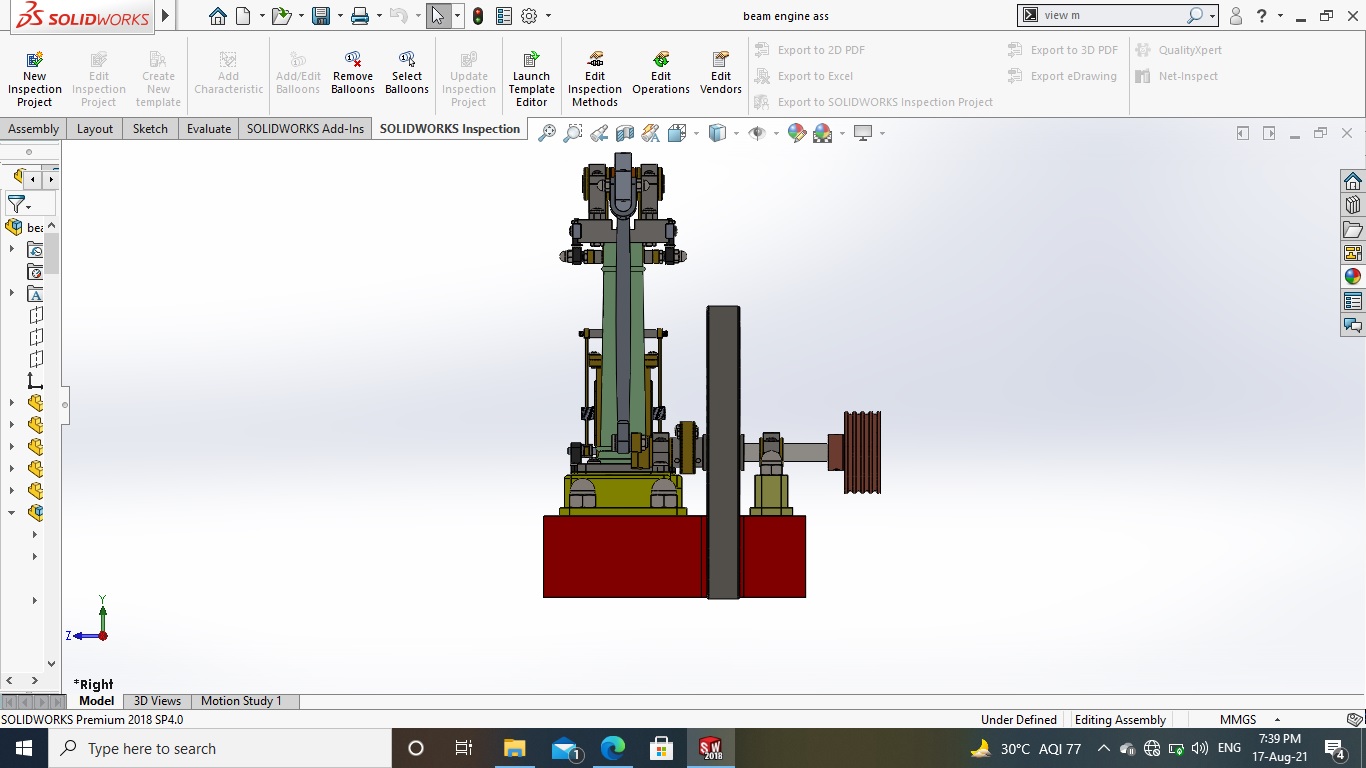Toggle the Hide/Show Items eye icon
The width and height of the screenshot is (1366, 768).
757,133
